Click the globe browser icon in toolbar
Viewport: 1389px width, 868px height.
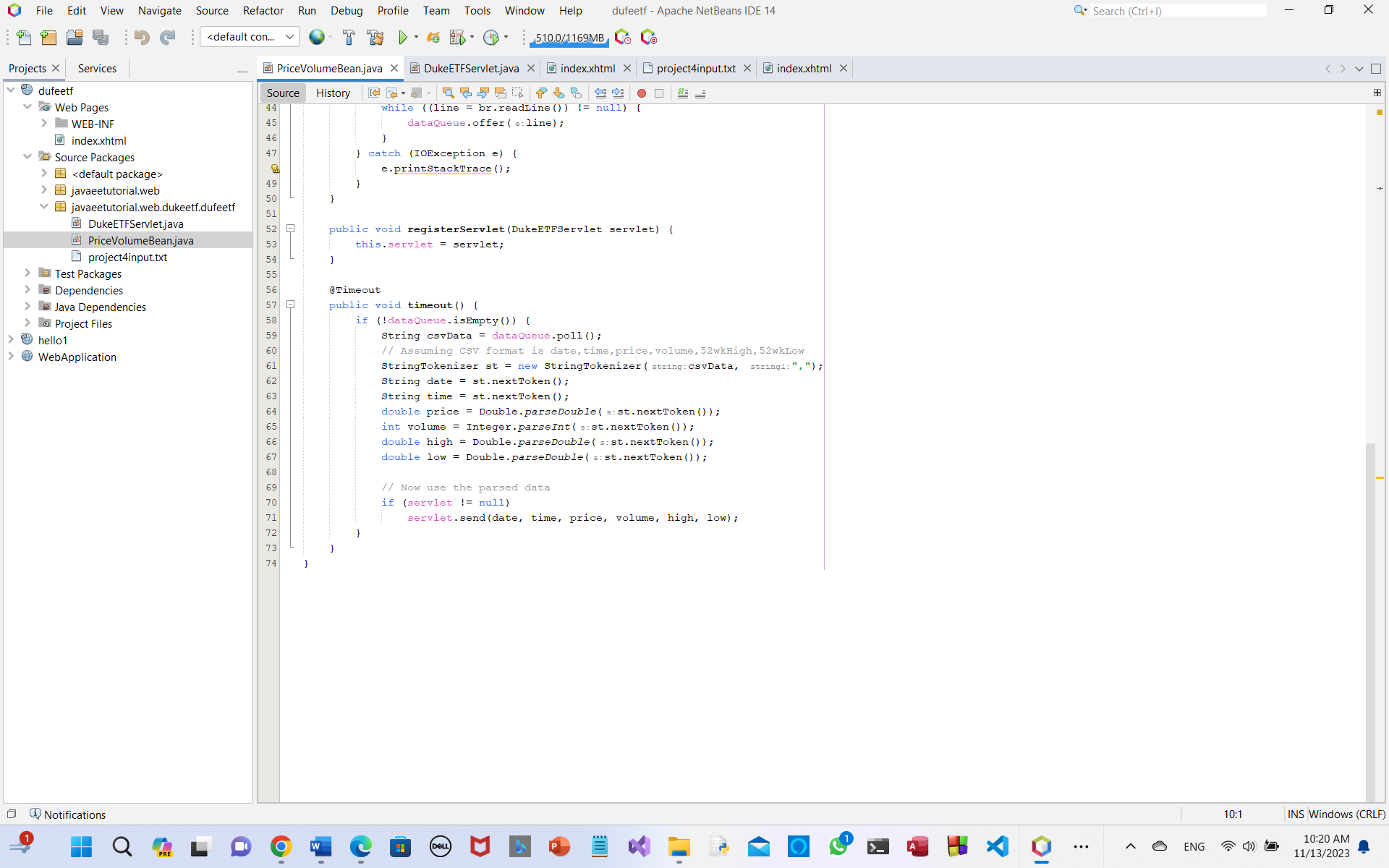click(x=316, y=37)
